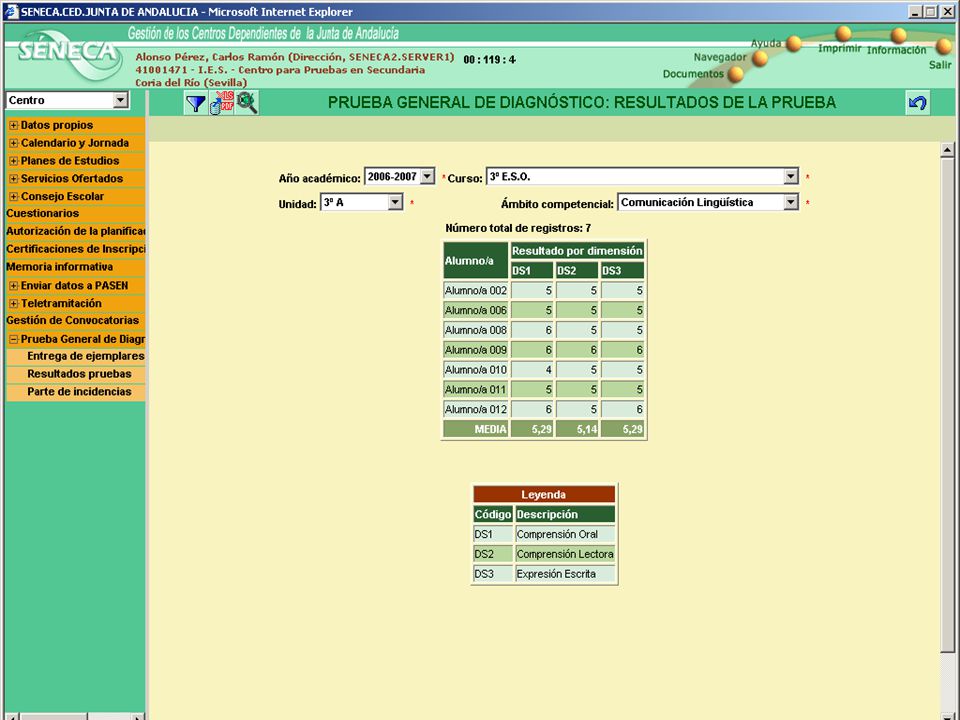Click the Alumno/a column header
The image size is (960, 720).
476,260
